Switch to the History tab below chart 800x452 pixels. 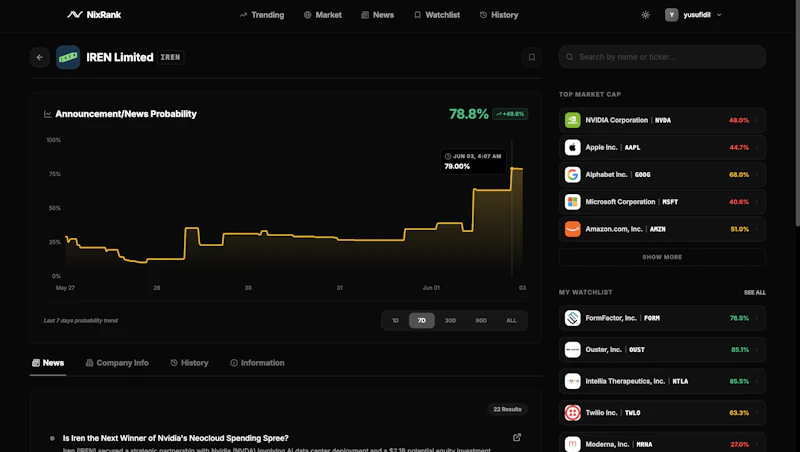189,363
